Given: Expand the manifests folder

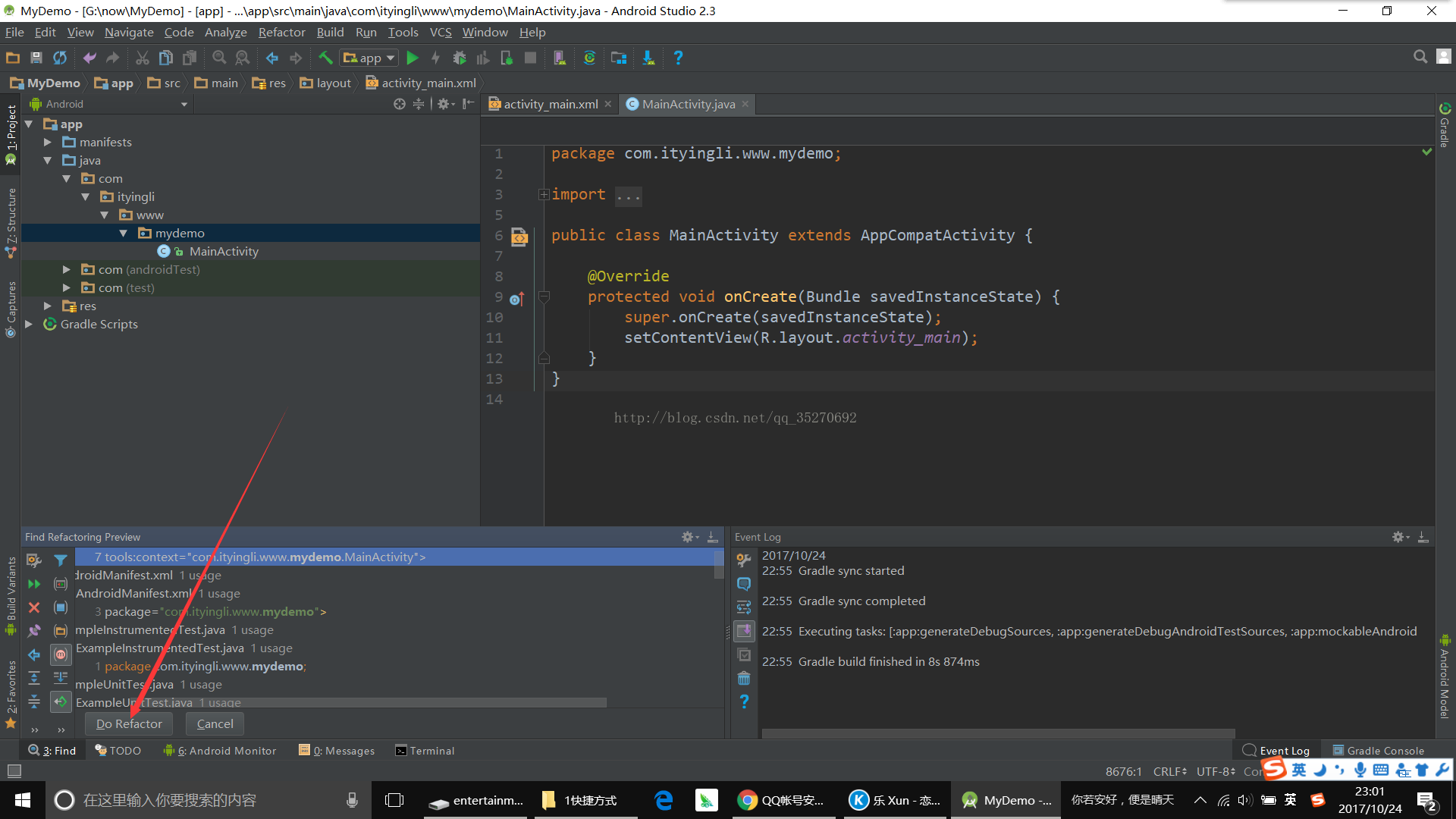Looking at the screenshot, I should coord(48,142).
